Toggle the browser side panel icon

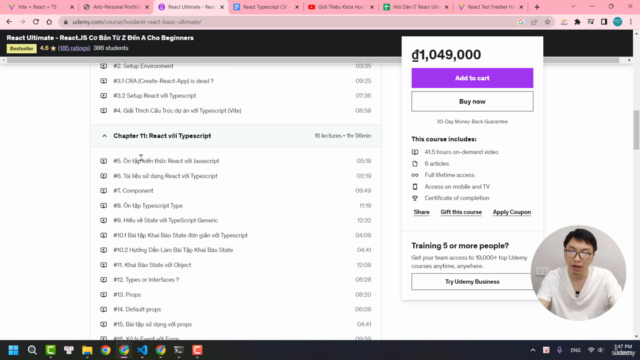coord(604,22)
